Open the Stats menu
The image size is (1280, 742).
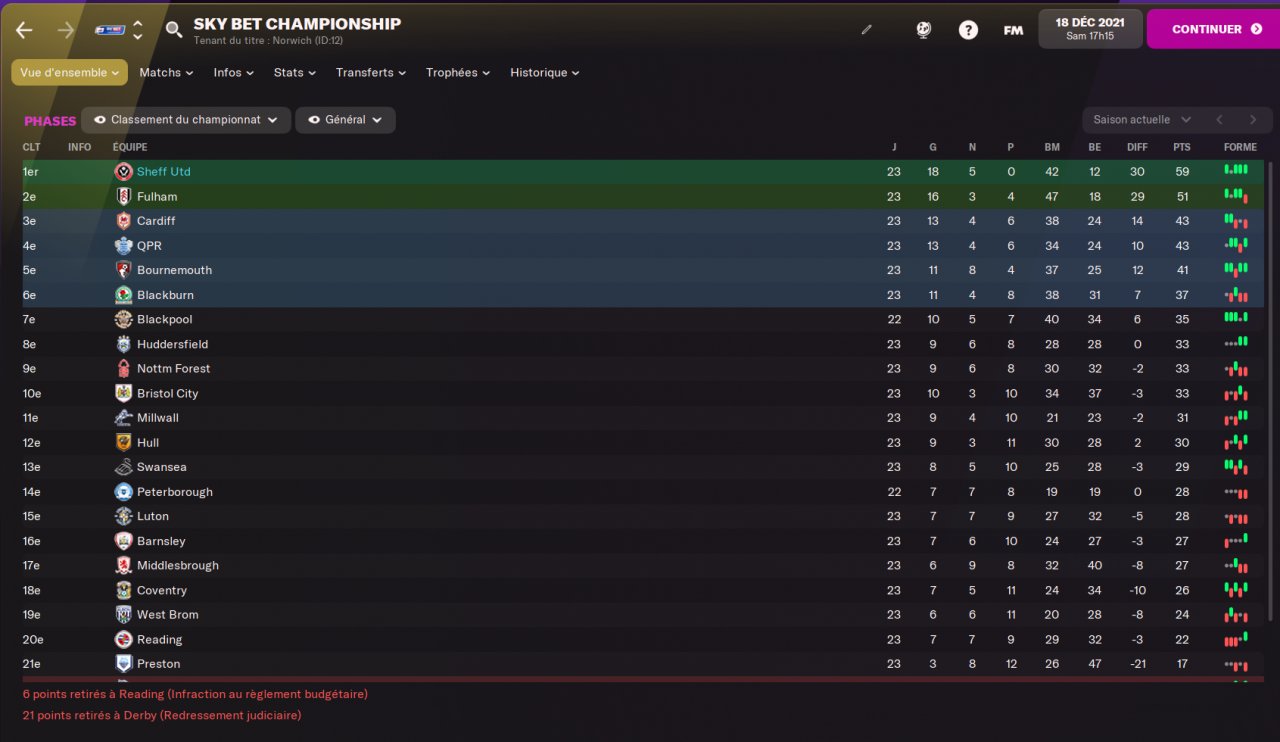[295, 72]
